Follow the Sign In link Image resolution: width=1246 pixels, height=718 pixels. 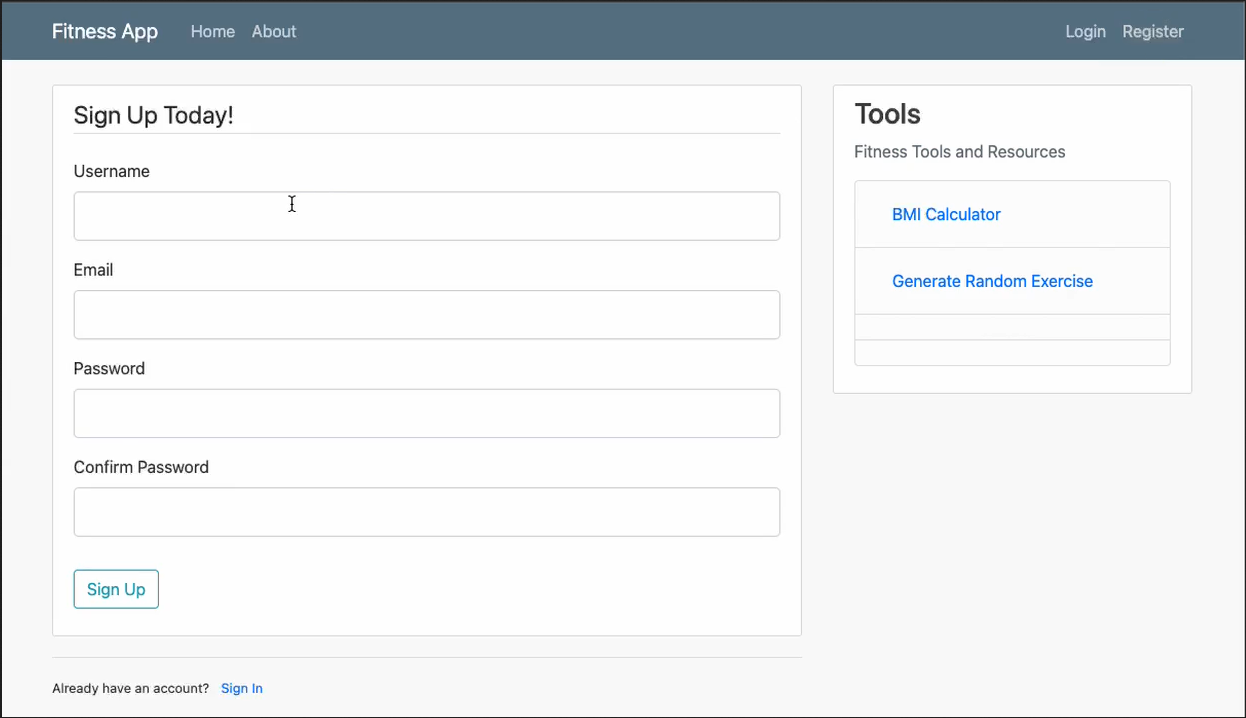click(242, 688)
